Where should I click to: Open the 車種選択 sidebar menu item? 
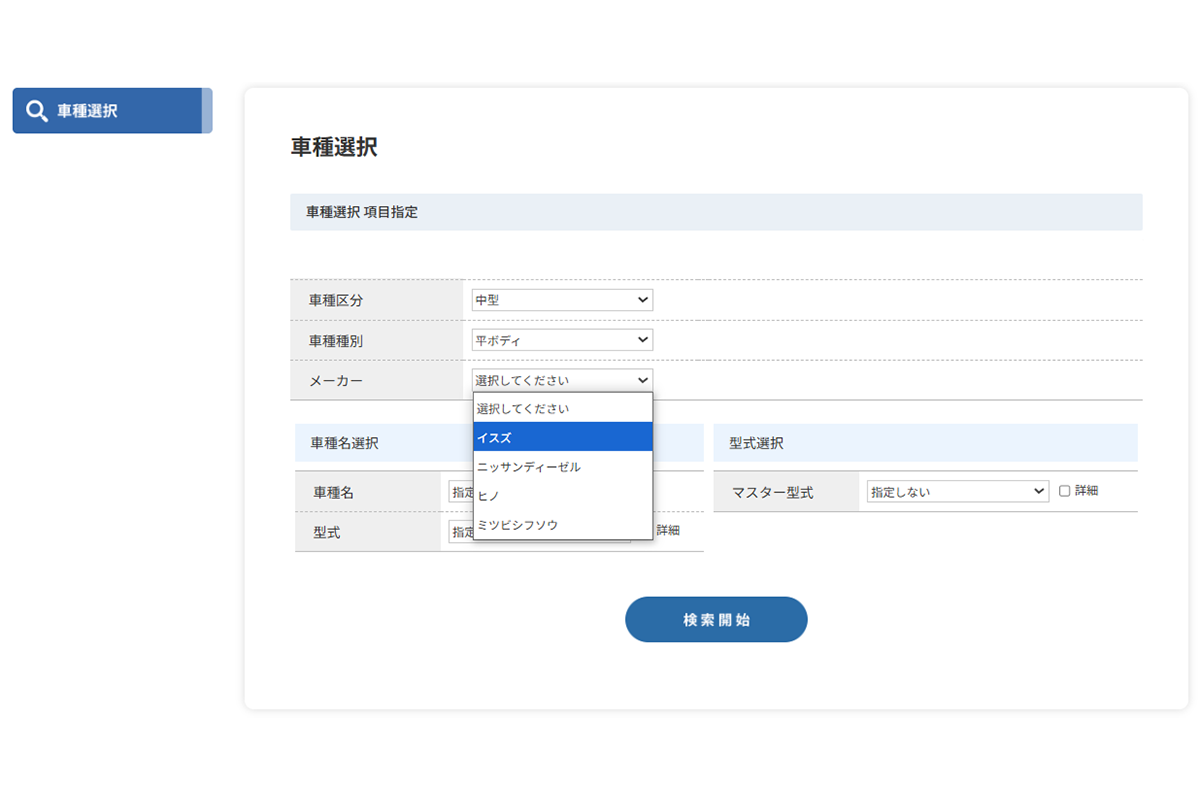coord(112,111)
